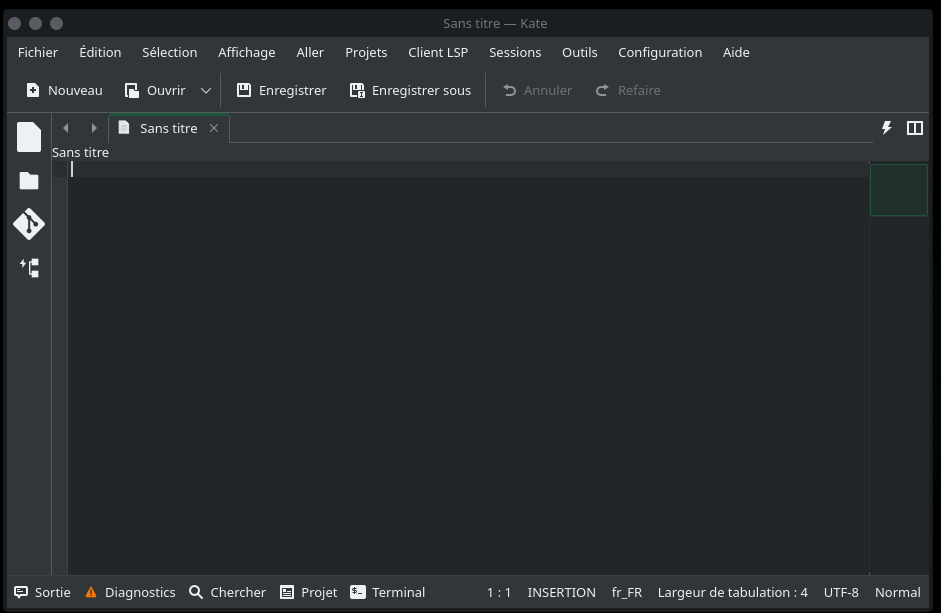The image size is (941, 613).
Task: Click the document minimap scrollbar
Action: [898, 190]
